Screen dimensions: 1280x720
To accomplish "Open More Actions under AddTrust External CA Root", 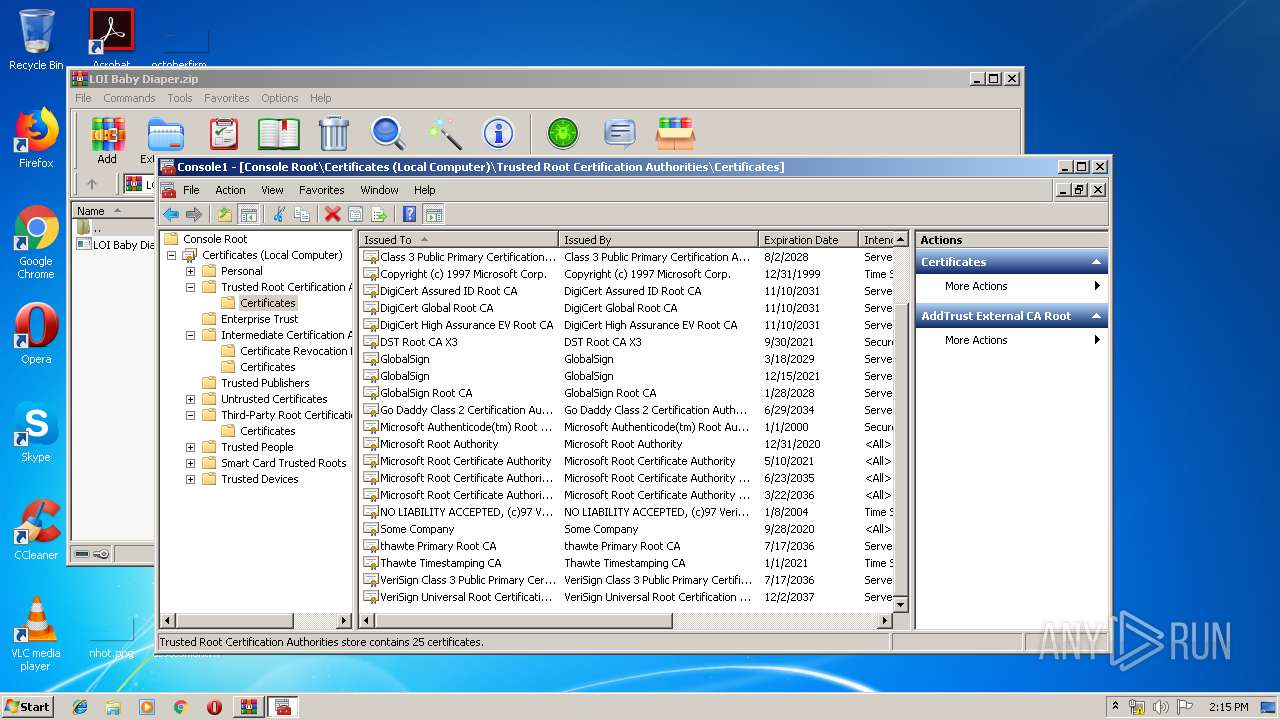I will pos(1012,340).
